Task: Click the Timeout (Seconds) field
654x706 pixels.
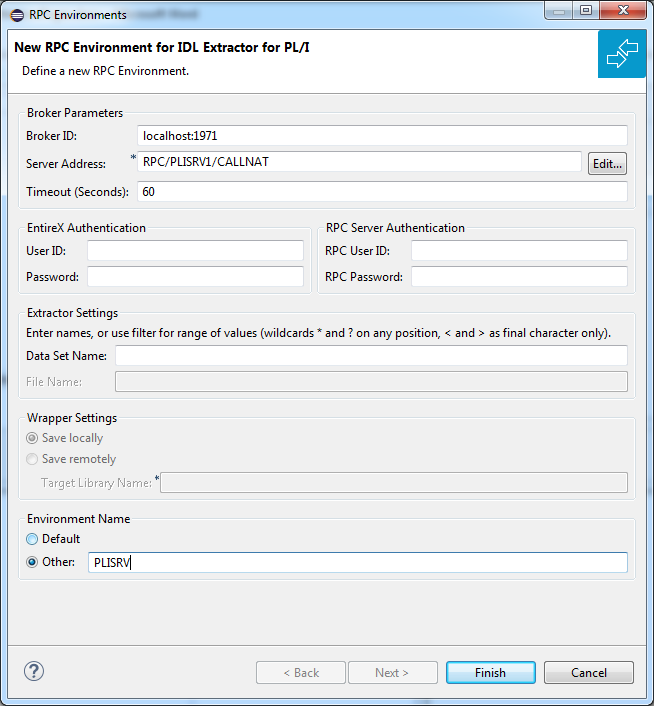Action: 382,192
